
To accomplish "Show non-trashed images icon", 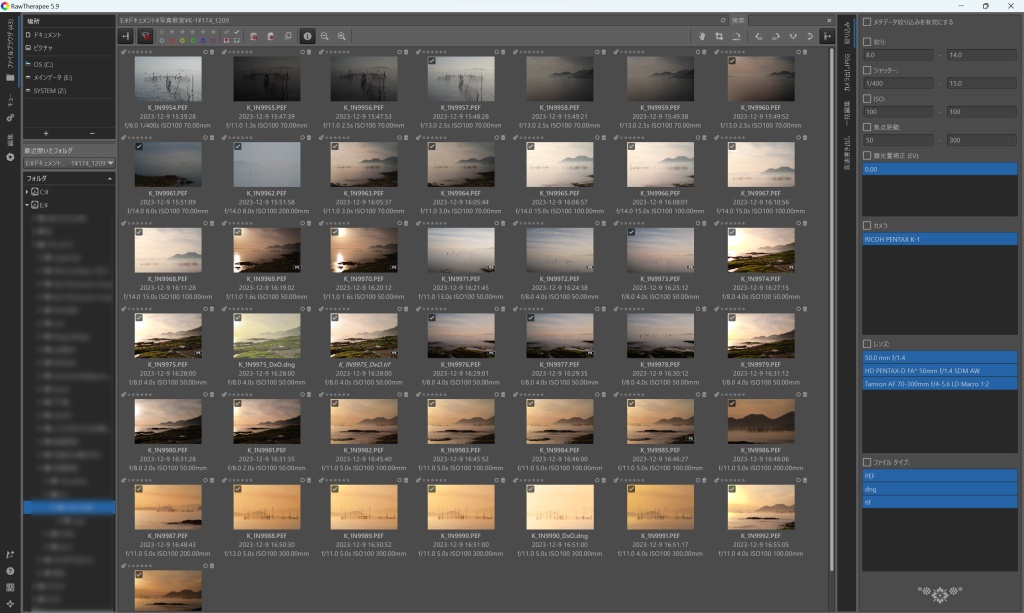I will [271, 37].
